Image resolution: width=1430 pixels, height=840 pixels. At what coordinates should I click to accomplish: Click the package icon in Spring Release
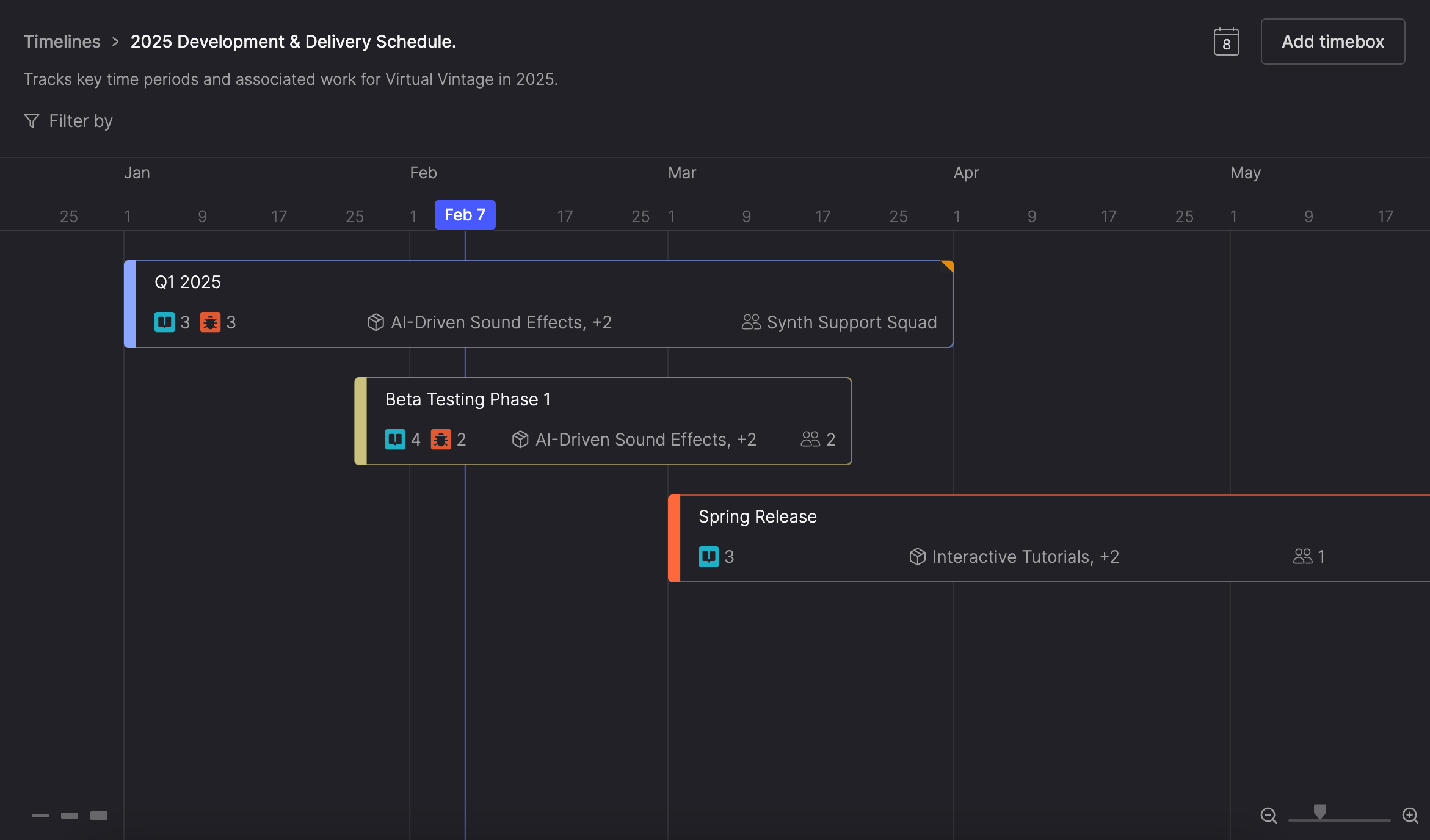(917, 557)
